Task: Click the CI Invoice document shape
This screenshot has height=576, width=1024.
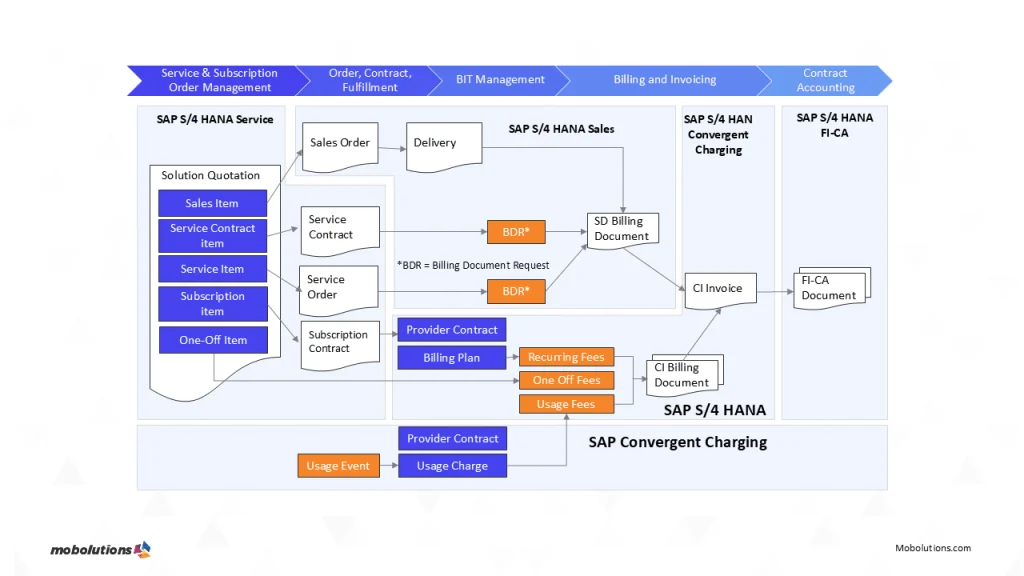Action: click(720, 291)
